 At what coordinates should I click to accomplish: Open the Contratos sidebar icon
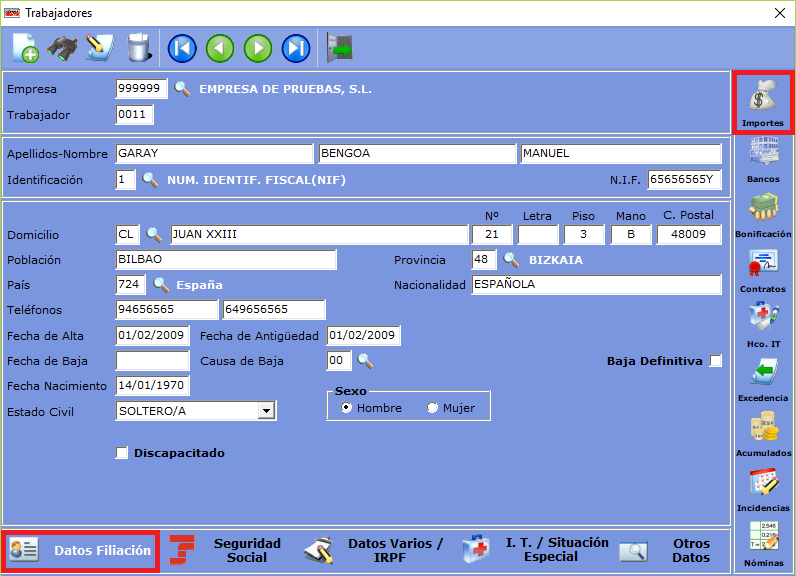pyautogui.click(x=763, y=270)
